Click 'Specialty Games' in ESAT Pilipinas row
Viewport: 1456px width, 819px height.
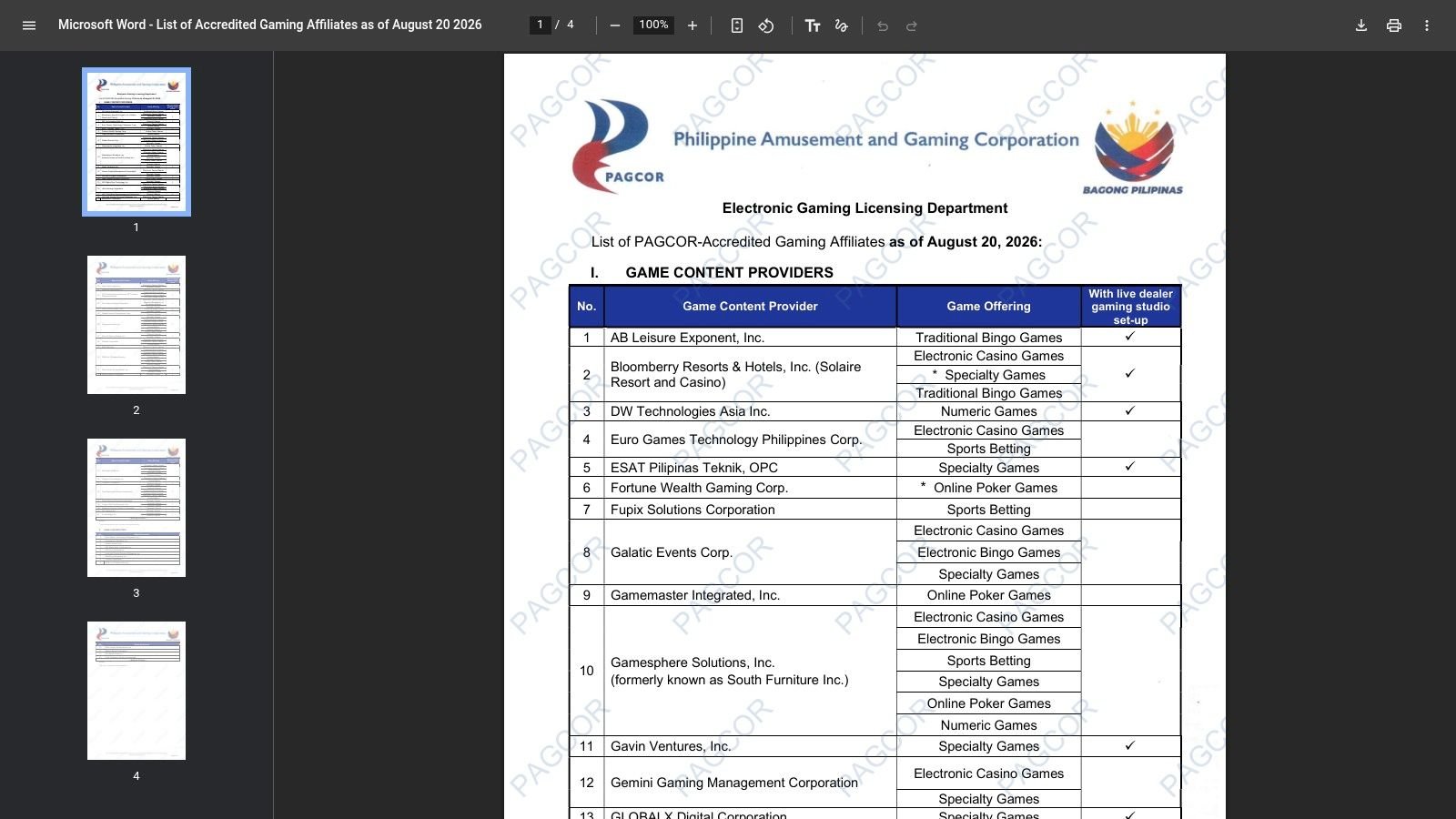pos(989,468)
